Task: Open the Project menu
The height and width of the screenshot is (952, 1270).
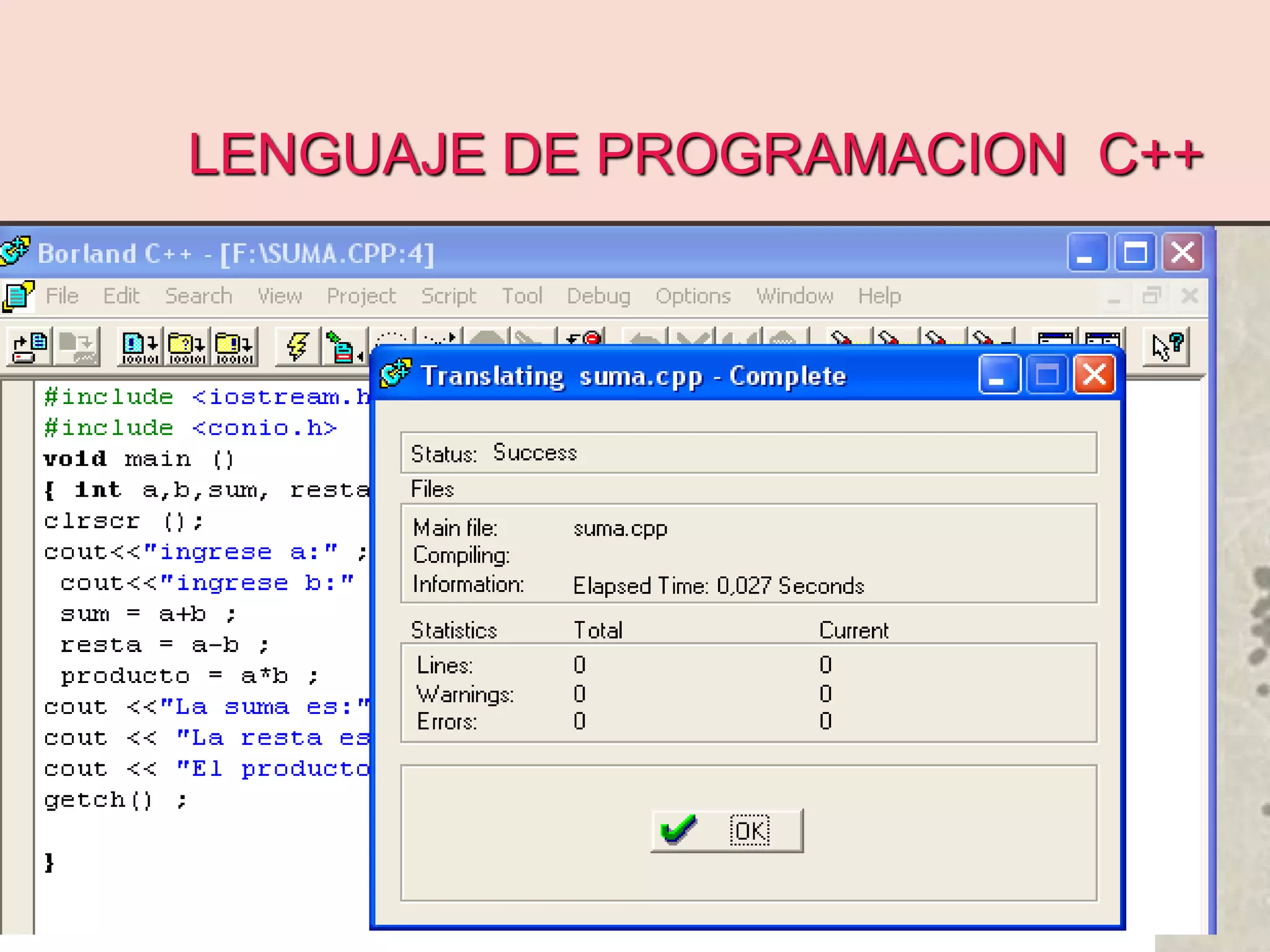Action: (361, 296)
